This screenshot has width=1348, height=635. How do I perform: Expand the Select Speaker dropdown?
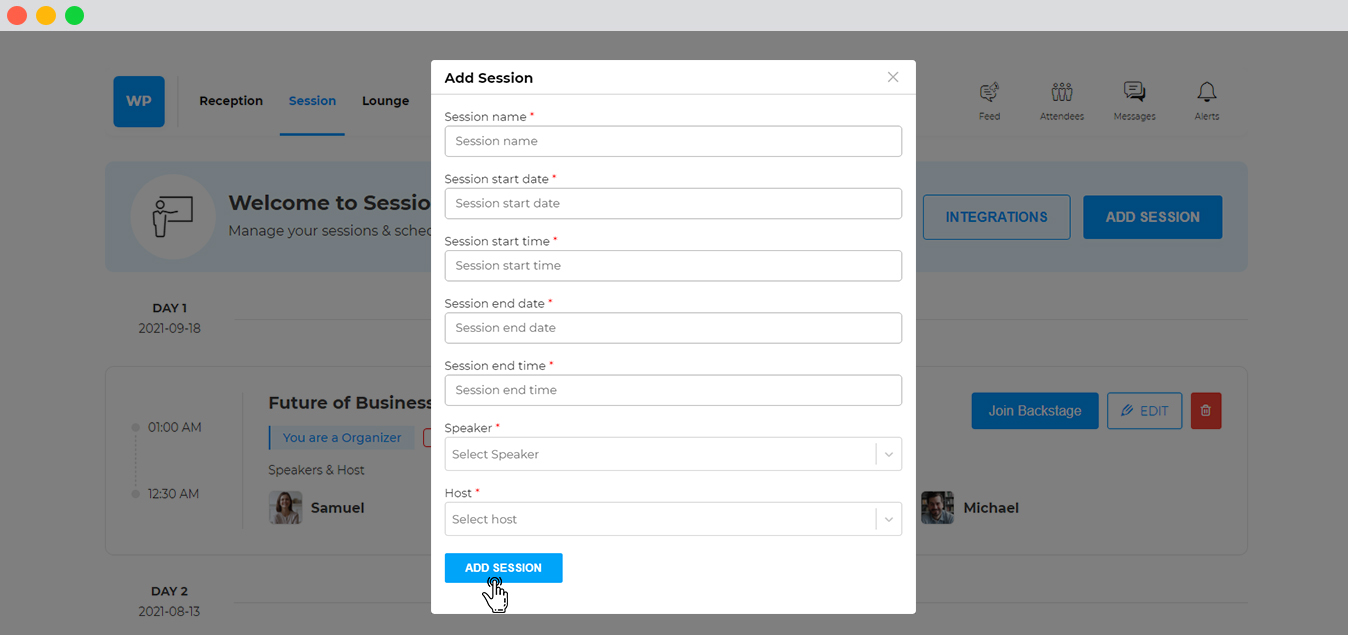point(673,454)
